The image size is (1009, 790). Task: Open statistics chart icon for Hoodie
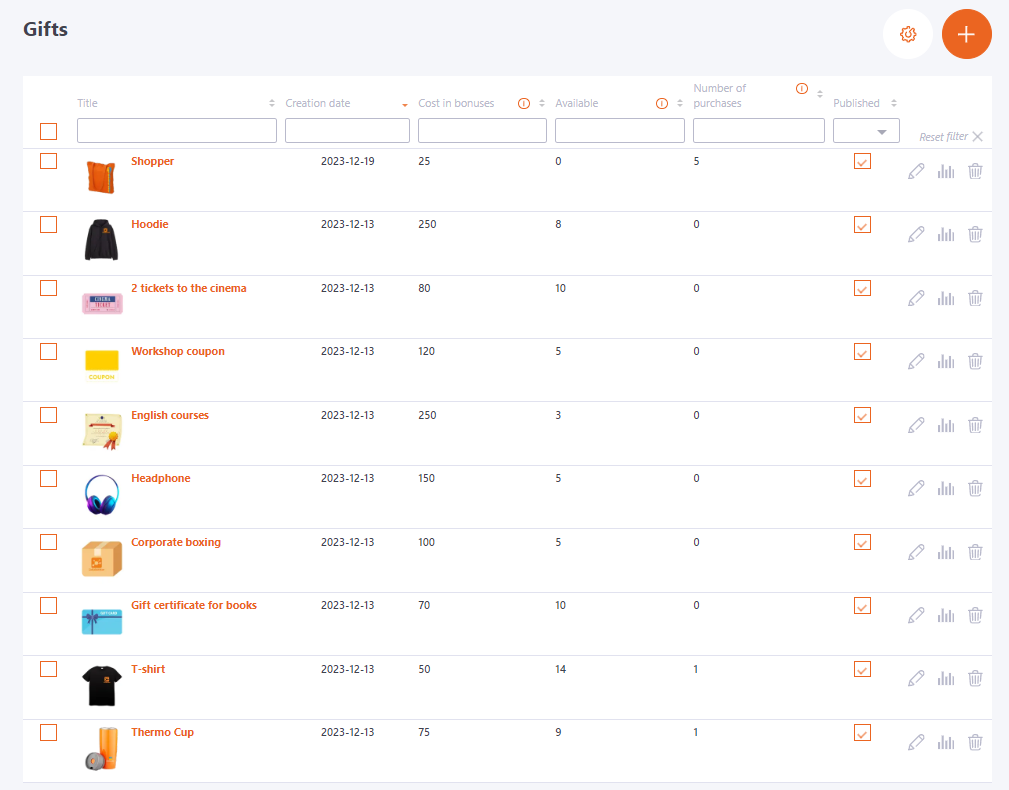coord(946,234)
